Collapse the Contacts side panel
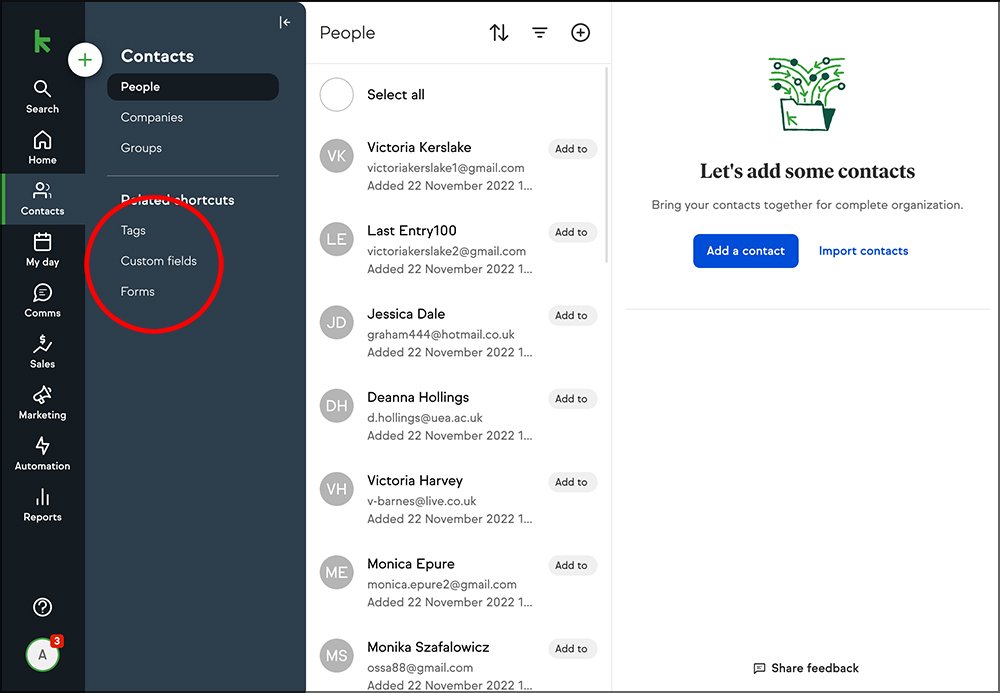The image size is (1000, 693). pyautogui.click(x=285, y=22)
